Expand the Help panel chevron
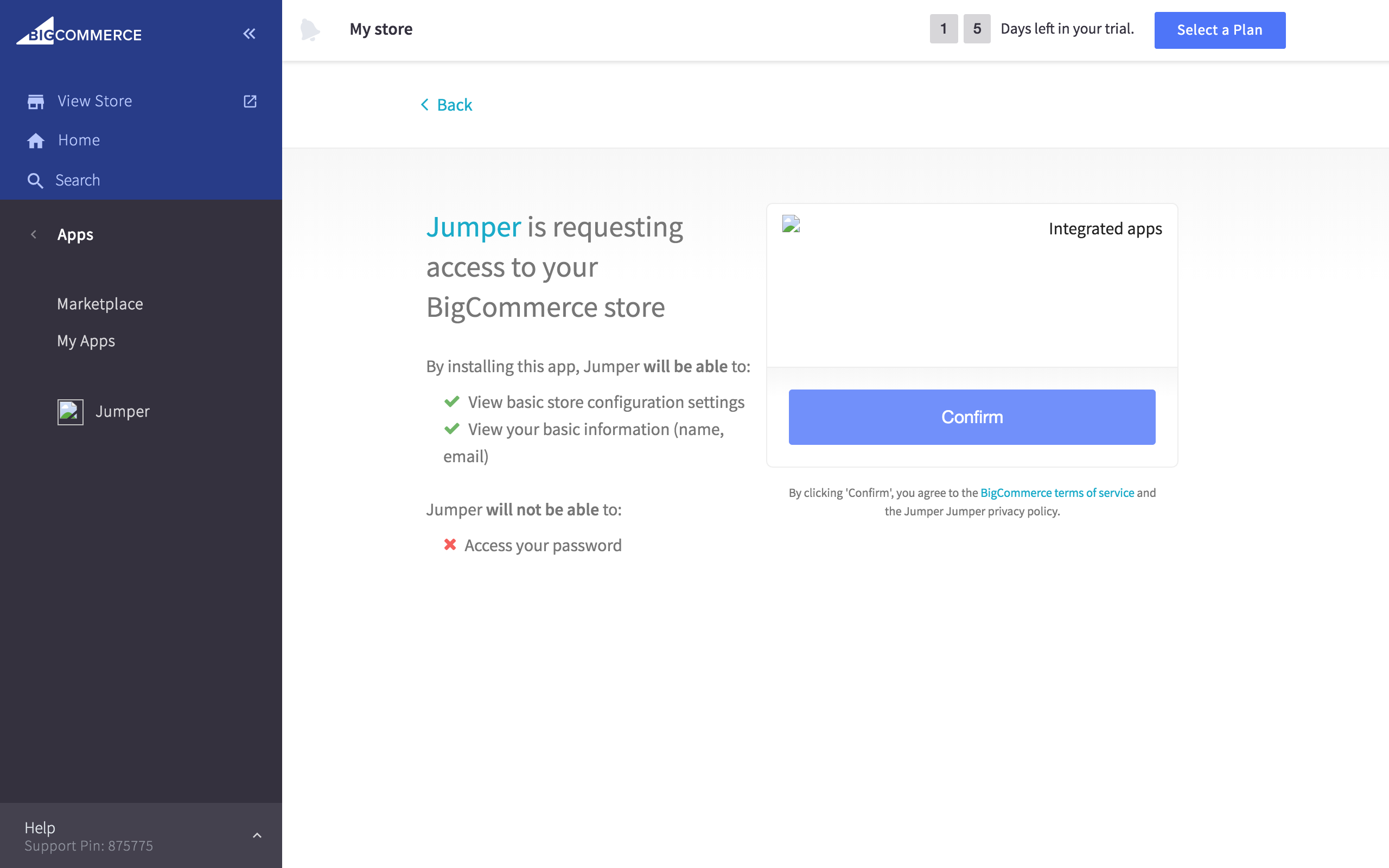 point(257,835)
